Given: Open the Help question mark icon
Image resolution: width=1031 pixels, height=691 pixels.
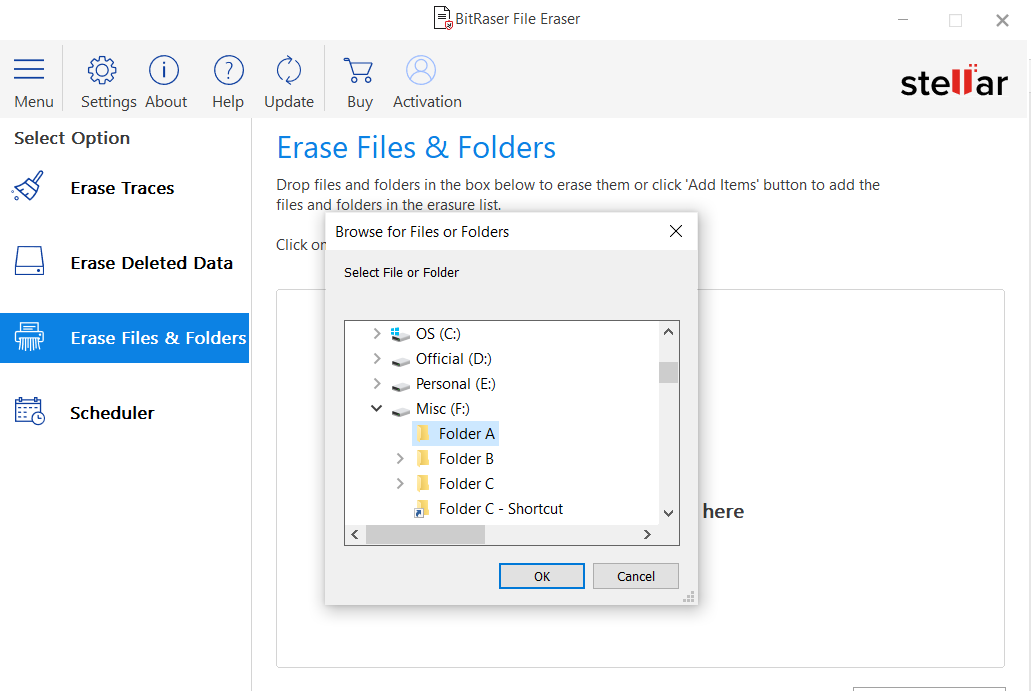Looking at the screenshot, I should (228, 70).
